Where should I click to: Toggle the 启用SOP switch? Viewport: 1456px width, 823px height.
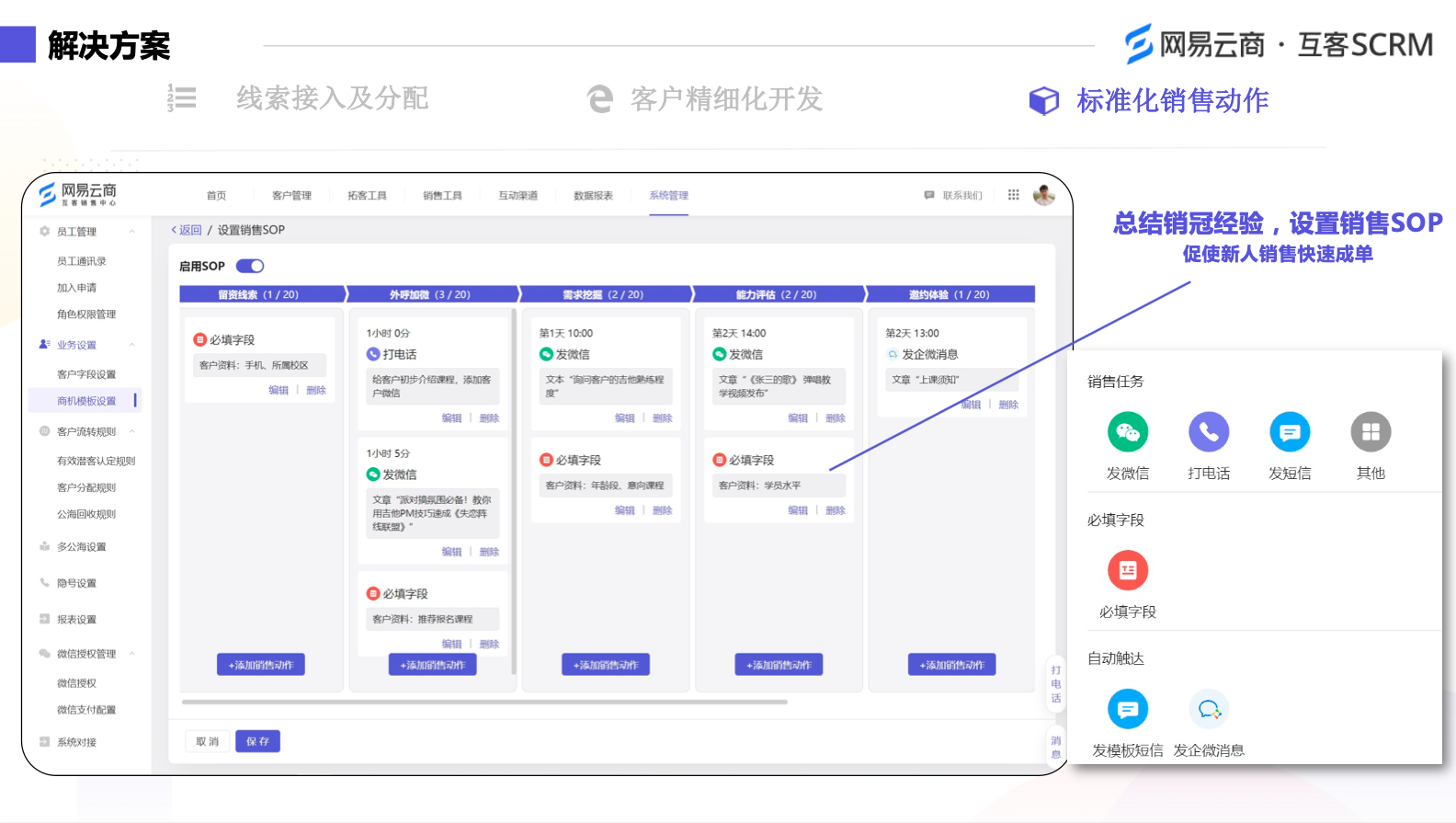(x=250, y=267)
